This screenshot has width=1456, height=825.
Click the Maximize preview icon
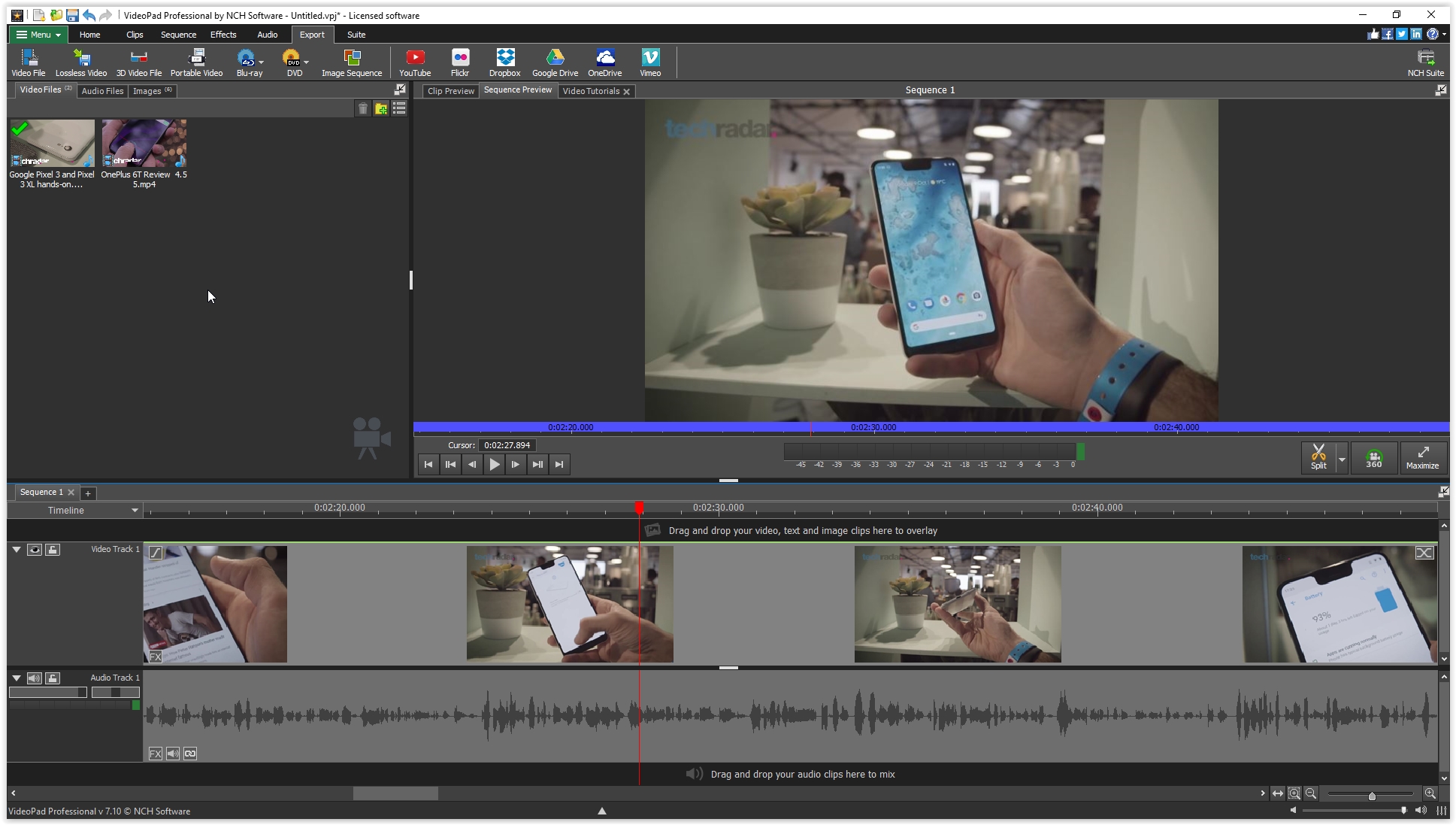pyautogui.click(x=1422, y=457)
